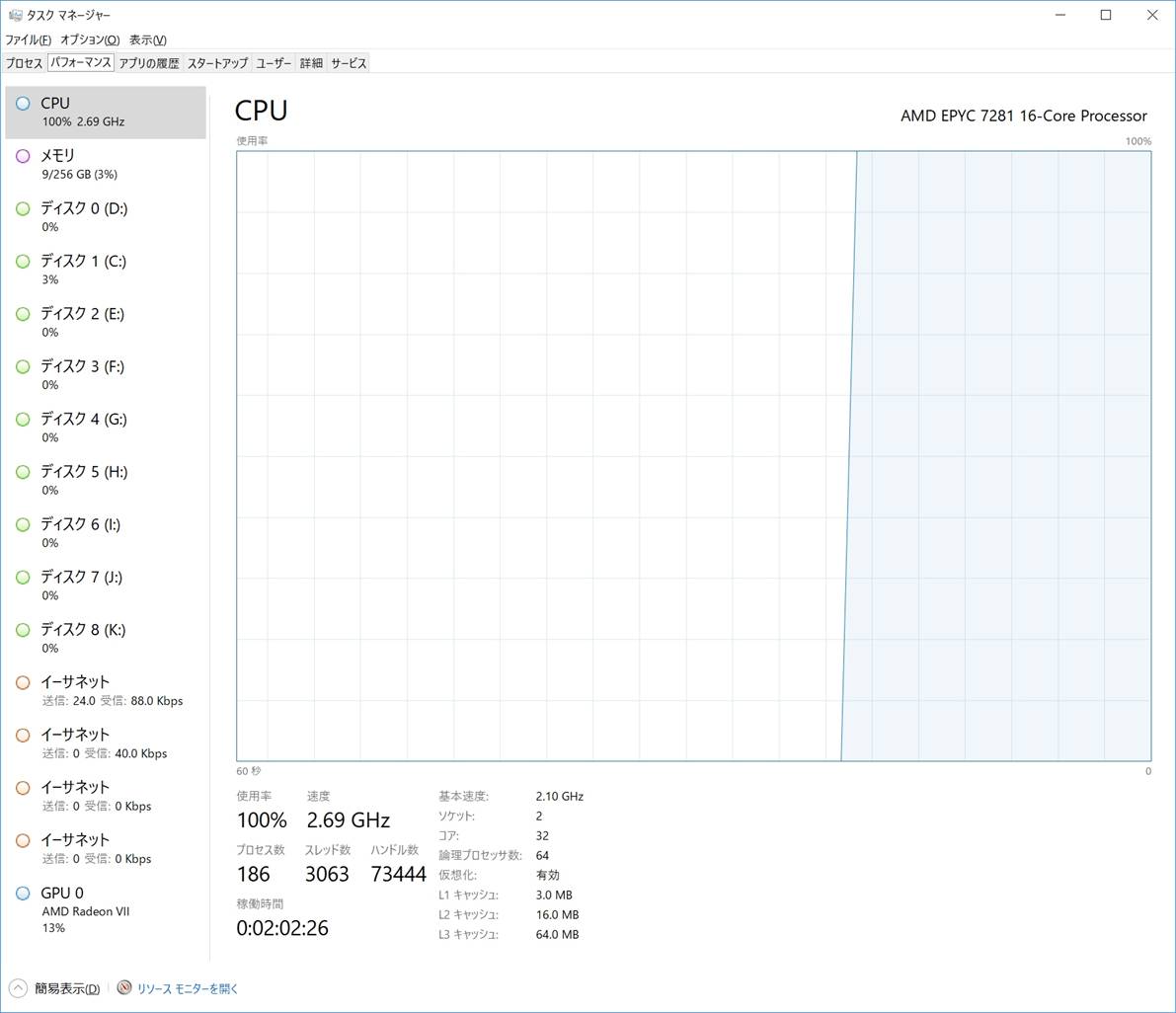Switch to the 詳細 tab

point(311,62)
